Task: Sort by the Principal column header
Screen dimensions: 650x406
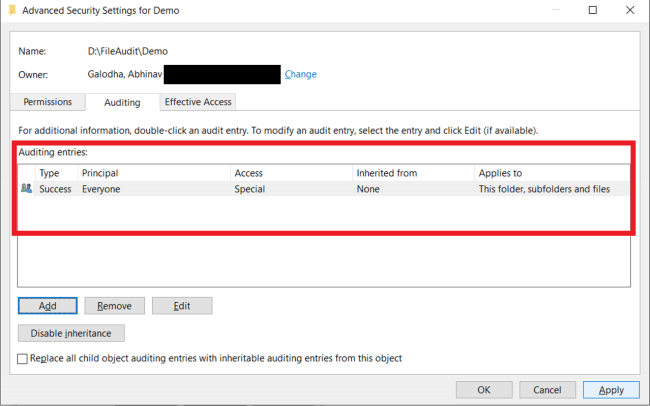Action: 154,173
